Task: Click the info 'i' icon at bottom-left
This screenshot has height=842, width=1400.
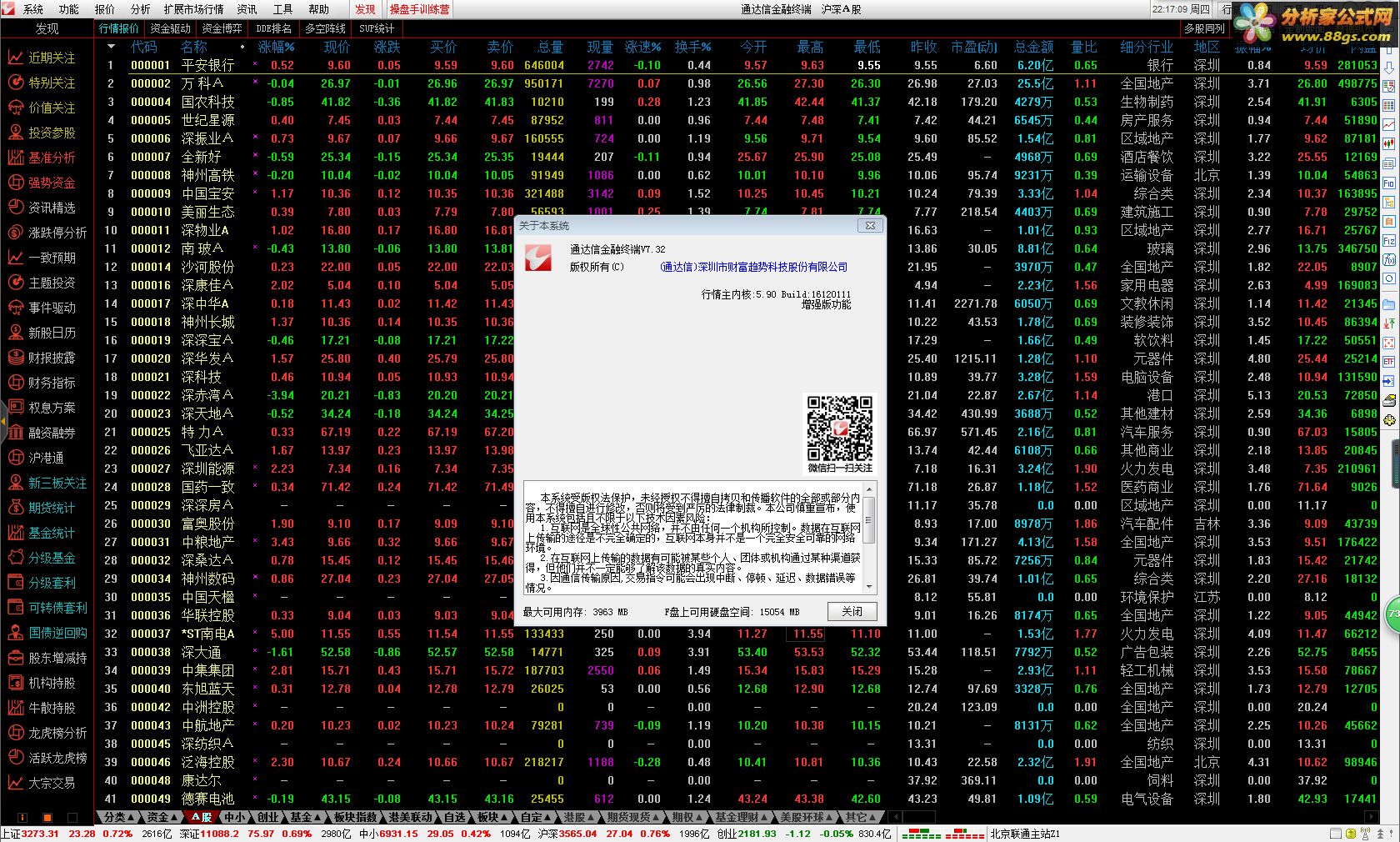Action: pos(22,818)
